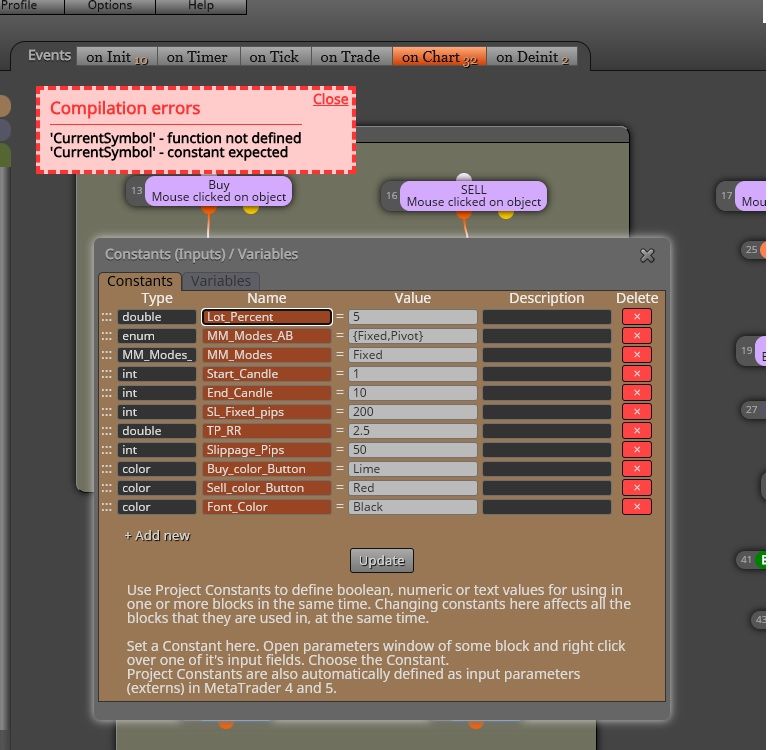The height and width of the screenshot is (750, 770).
Task: Open type dropdown for TP_RR row
Action: tap(157, 431)
